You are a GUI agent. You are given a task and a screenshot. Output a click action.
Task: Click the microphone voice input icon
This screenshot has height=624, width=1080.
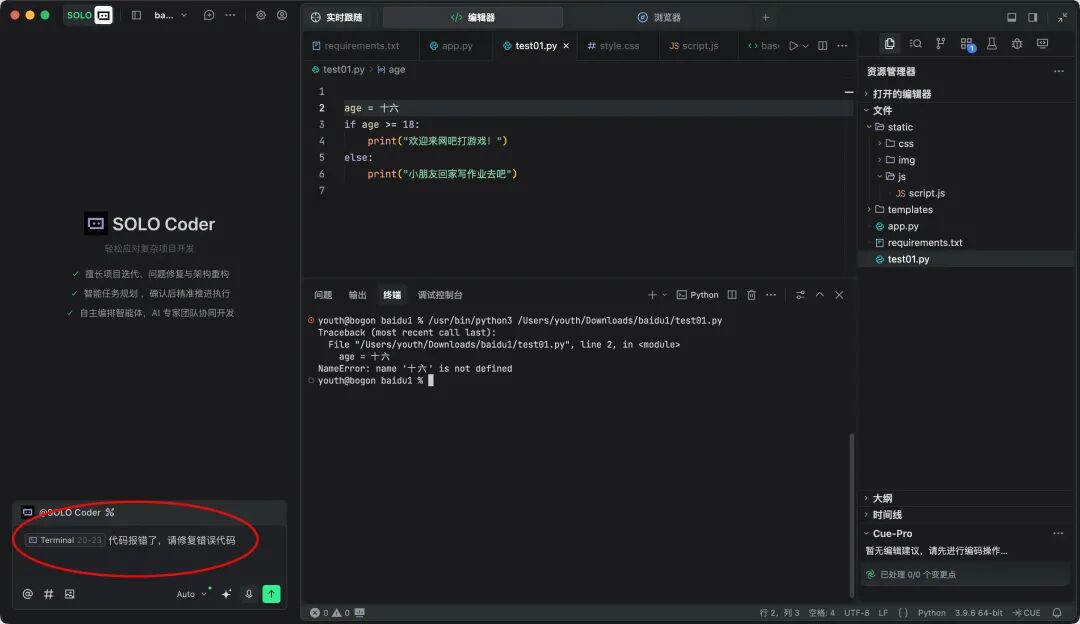coord(249,594)
